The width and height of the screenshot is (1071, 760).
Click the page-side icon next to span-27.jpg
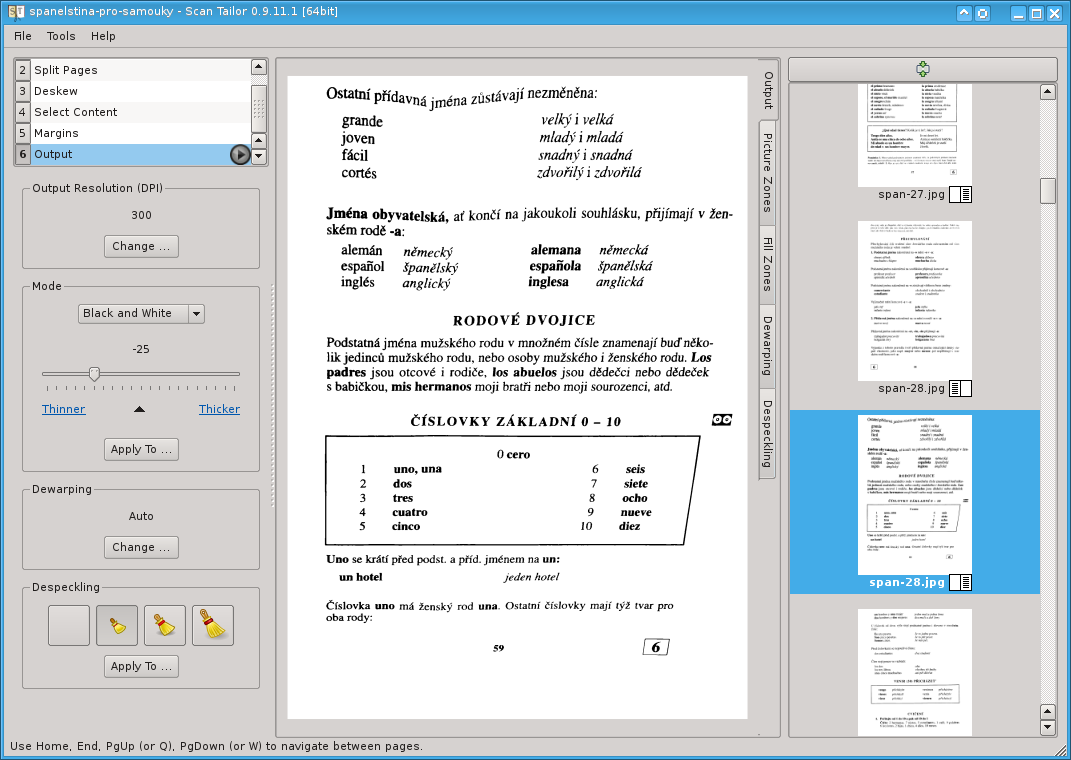pyautogui.click(x=960, y=195)
